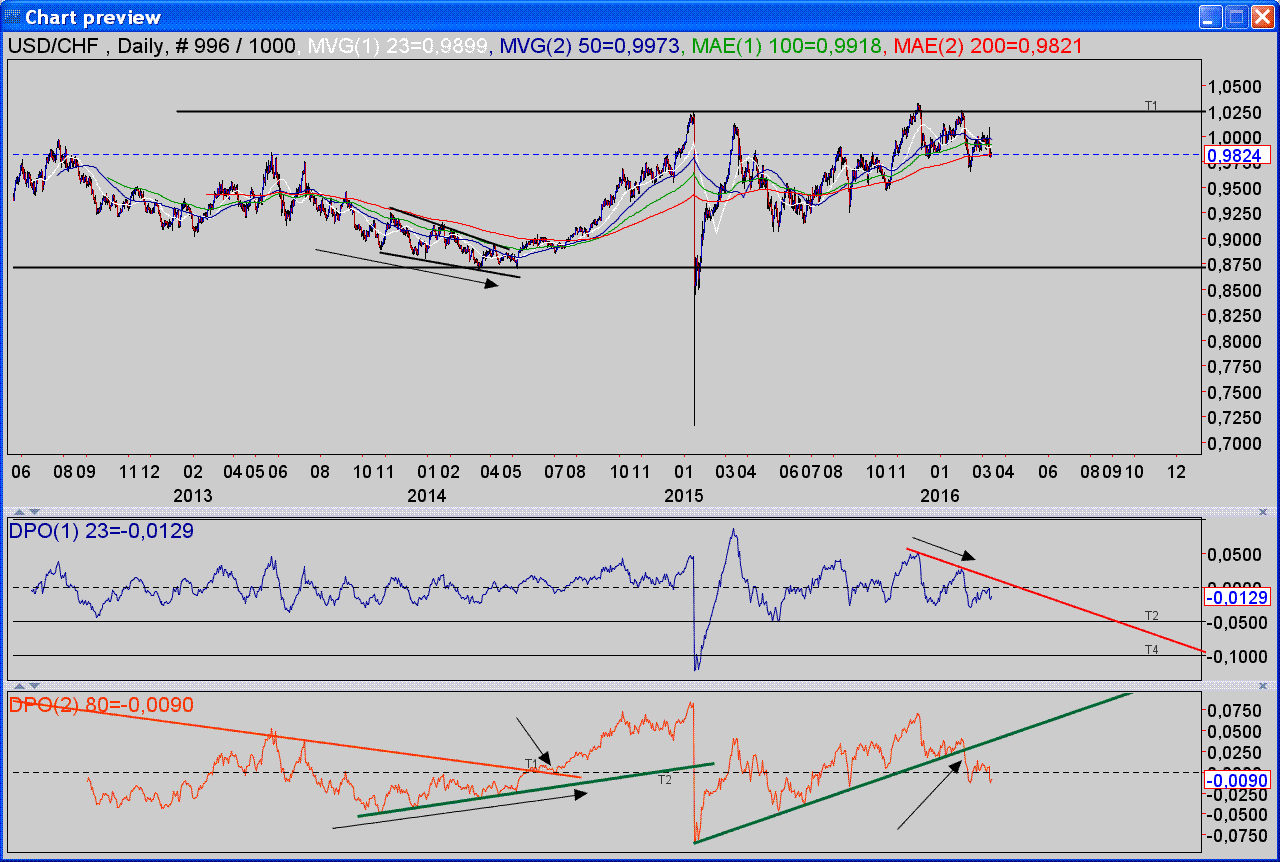This screenshot has height=862, width=1280.
Task: Click the MVG(1) 23=0,9899 legend
Action: click(x=399, y=46)
